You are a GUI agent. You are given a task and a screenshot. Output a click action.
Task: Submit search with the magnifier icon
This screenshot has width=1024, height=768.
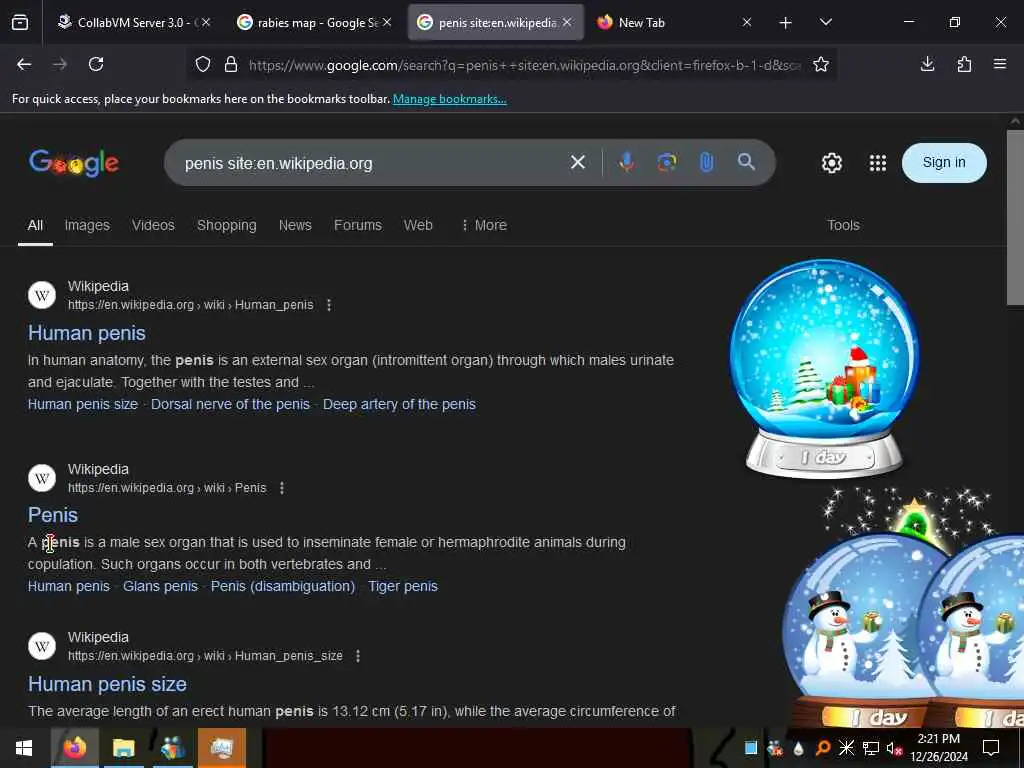pos(746,162)
